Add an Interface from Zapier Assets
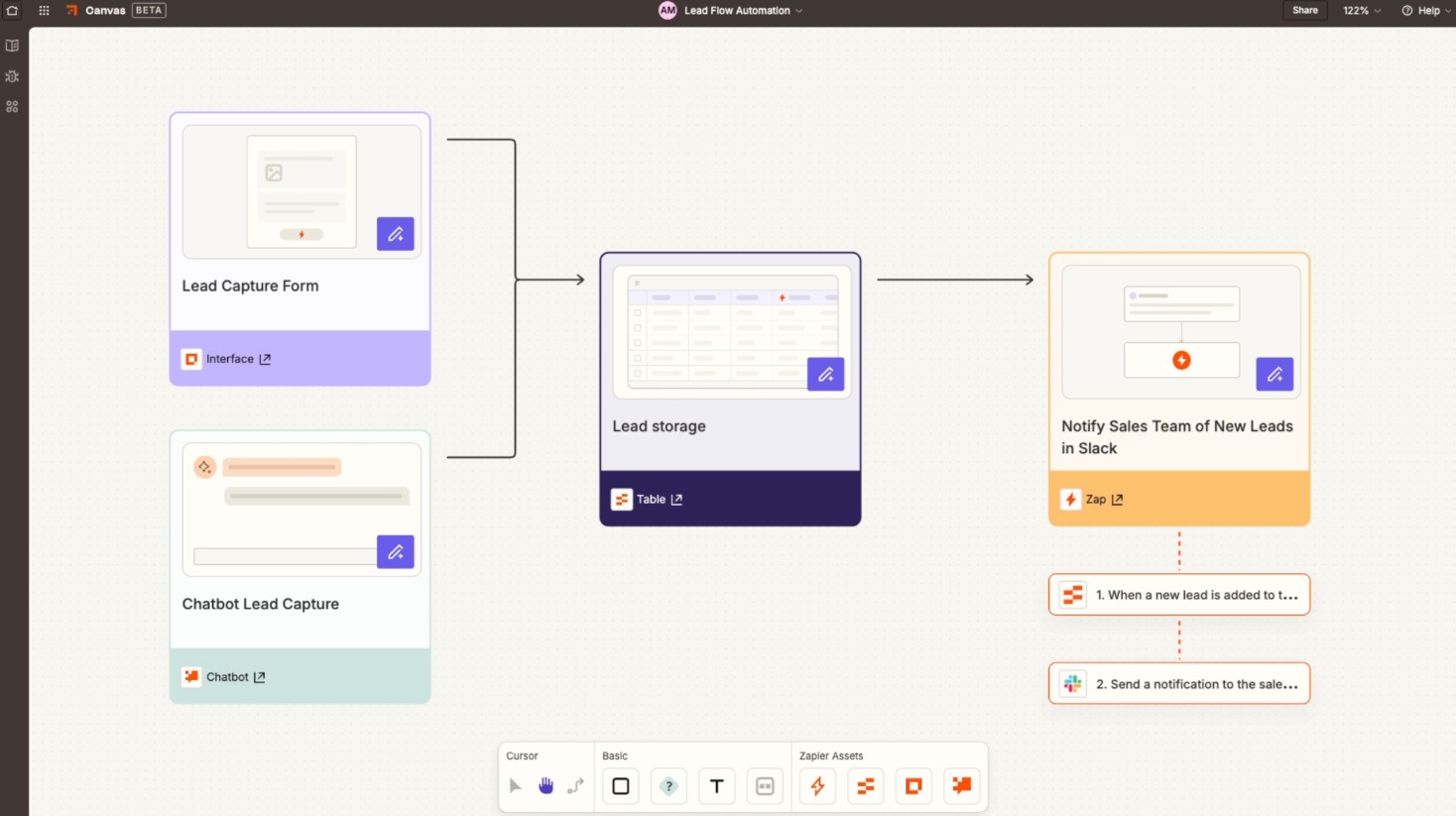 (912, 785)
